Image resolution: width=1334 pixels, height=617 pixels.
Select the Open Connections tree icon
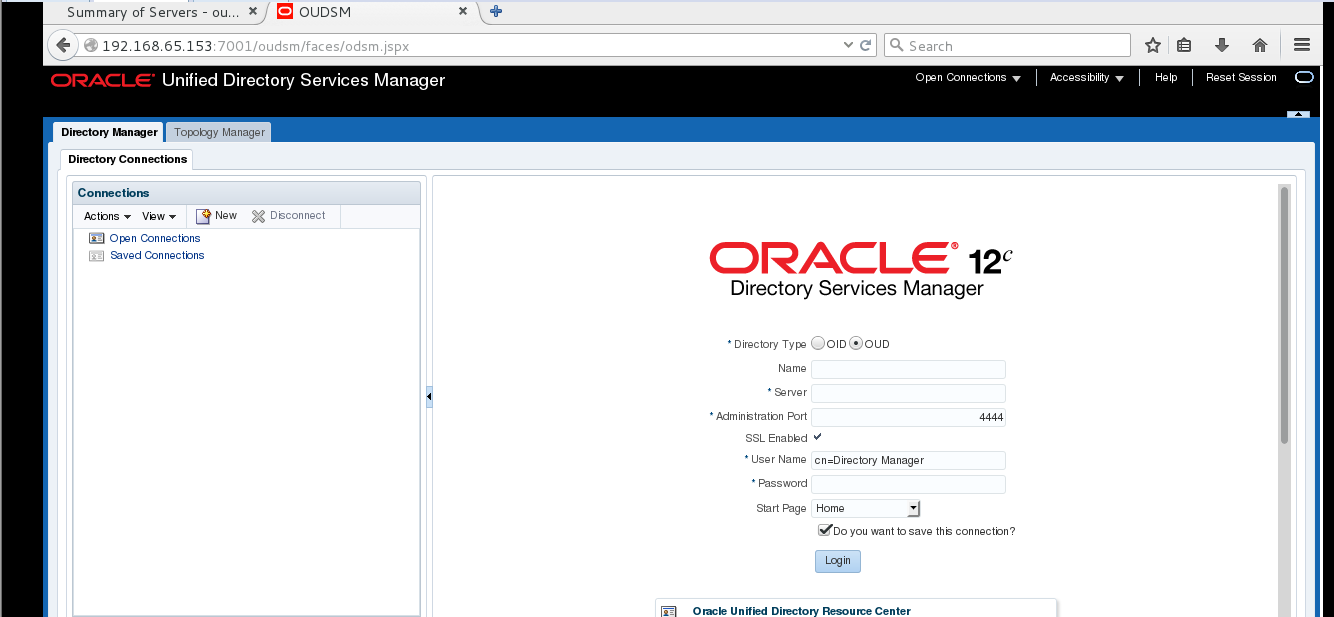click(96, 238)
